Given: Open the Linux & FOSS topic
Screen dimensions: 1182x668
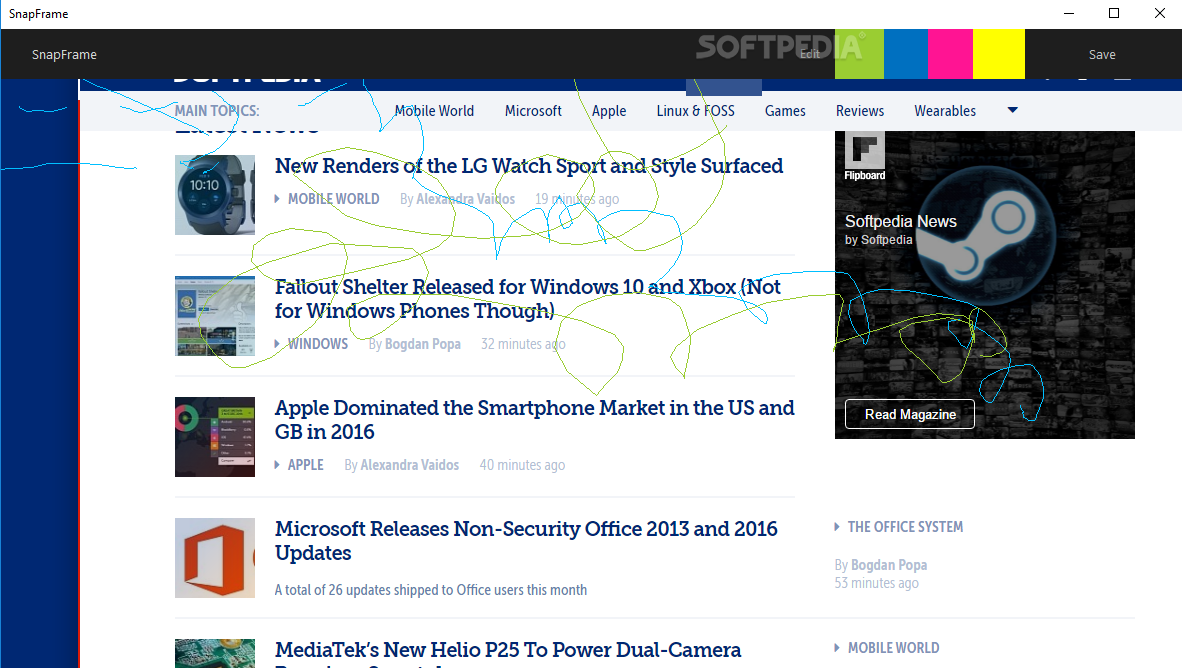Looking at the screenshot, I should (x=695, y=111).
